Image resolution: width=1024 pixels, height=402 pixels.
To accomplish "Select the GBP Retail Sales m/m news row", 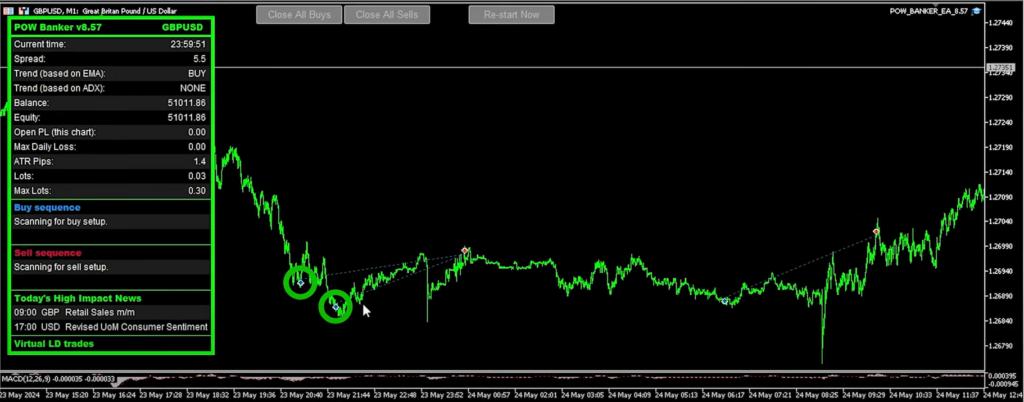I will (x=110, y=312).
